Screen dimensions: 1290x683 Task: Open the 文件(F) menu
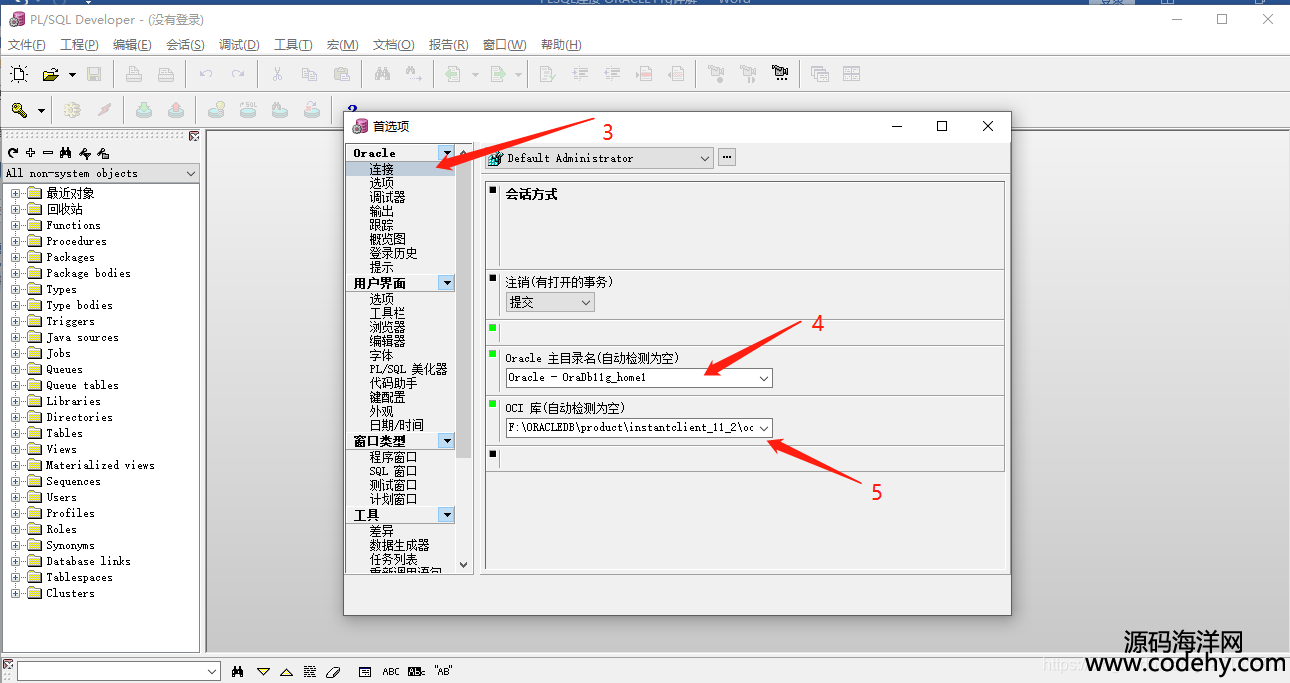(x=27, y=45)
